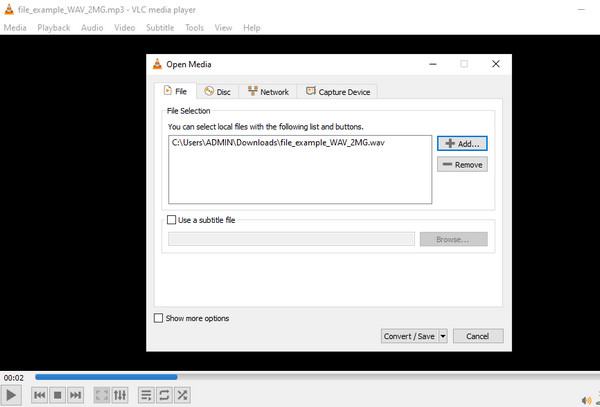Open the Media menu
This screenshot has width=600, height=407.
coord(15,28)
